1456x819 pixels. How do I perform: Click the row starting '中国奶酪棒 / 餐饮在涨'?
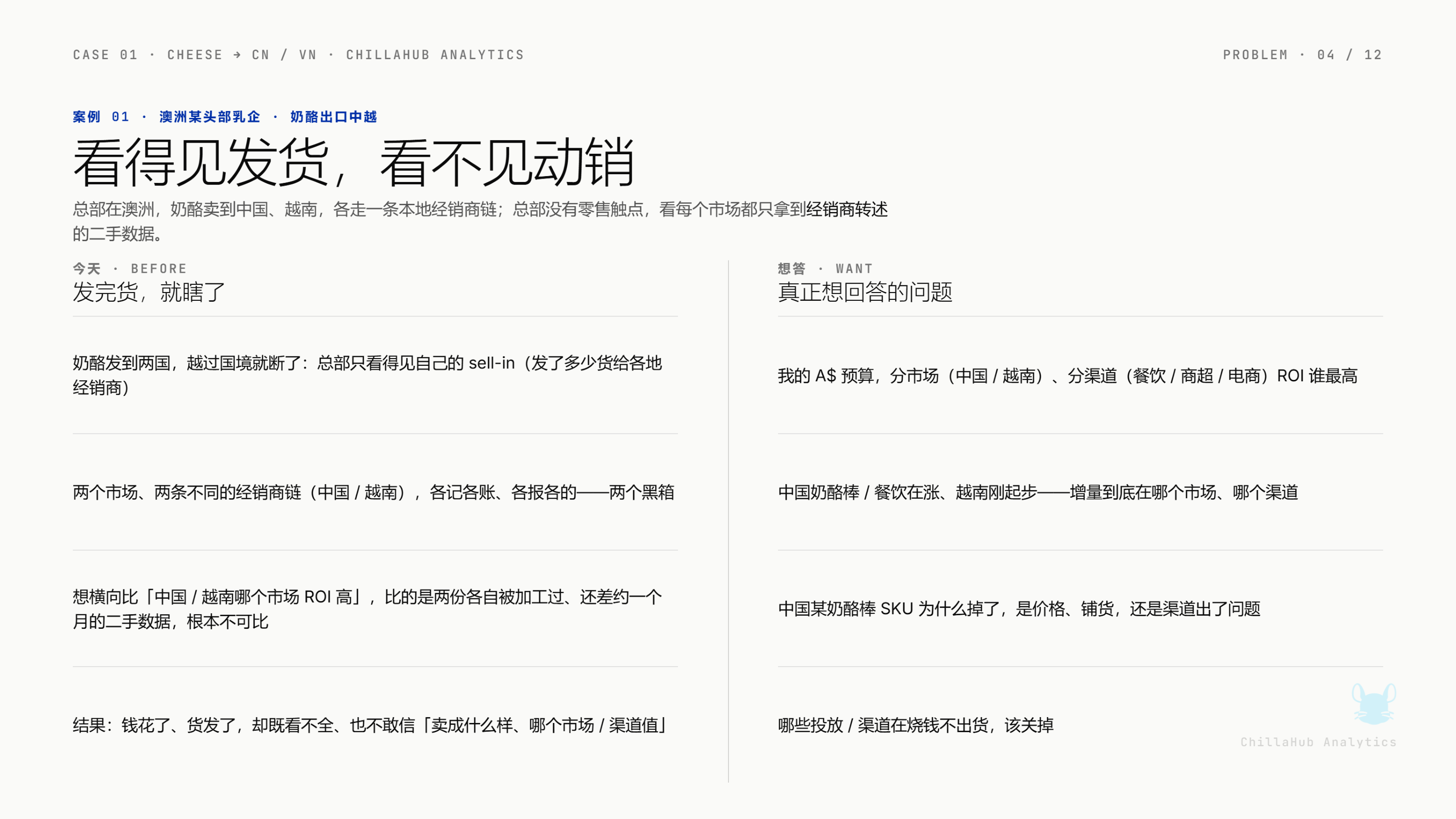1080,492
